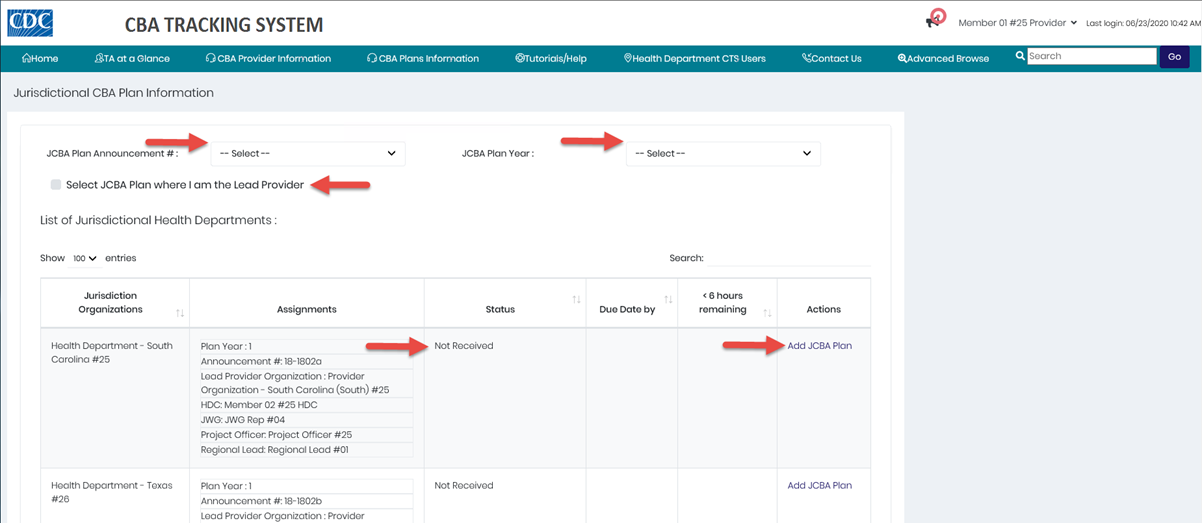
Task: Check Select JCBA Plan Lead Provider checkbox
Action: (56, 184)
